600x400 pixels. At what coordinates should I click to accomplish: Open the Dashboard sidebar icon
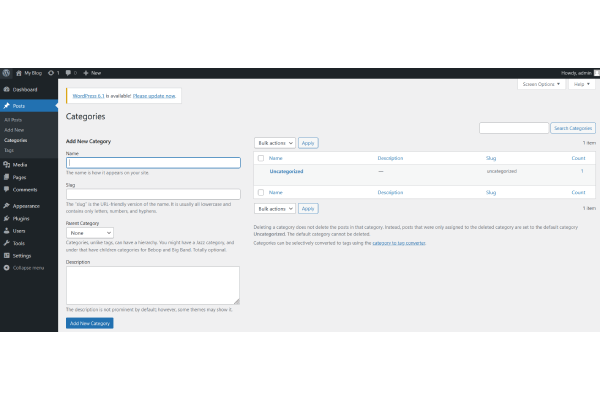7,90
